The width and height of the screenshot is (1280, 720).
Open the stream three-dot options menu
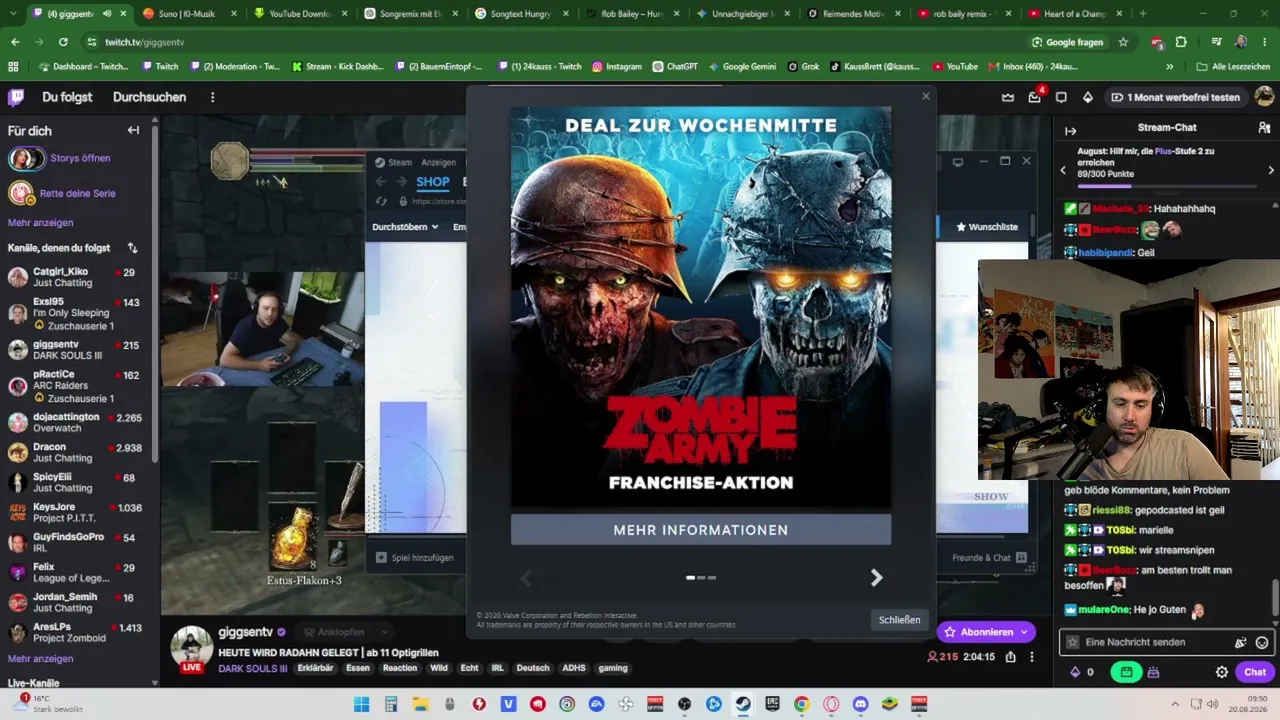pos(1031,657)
